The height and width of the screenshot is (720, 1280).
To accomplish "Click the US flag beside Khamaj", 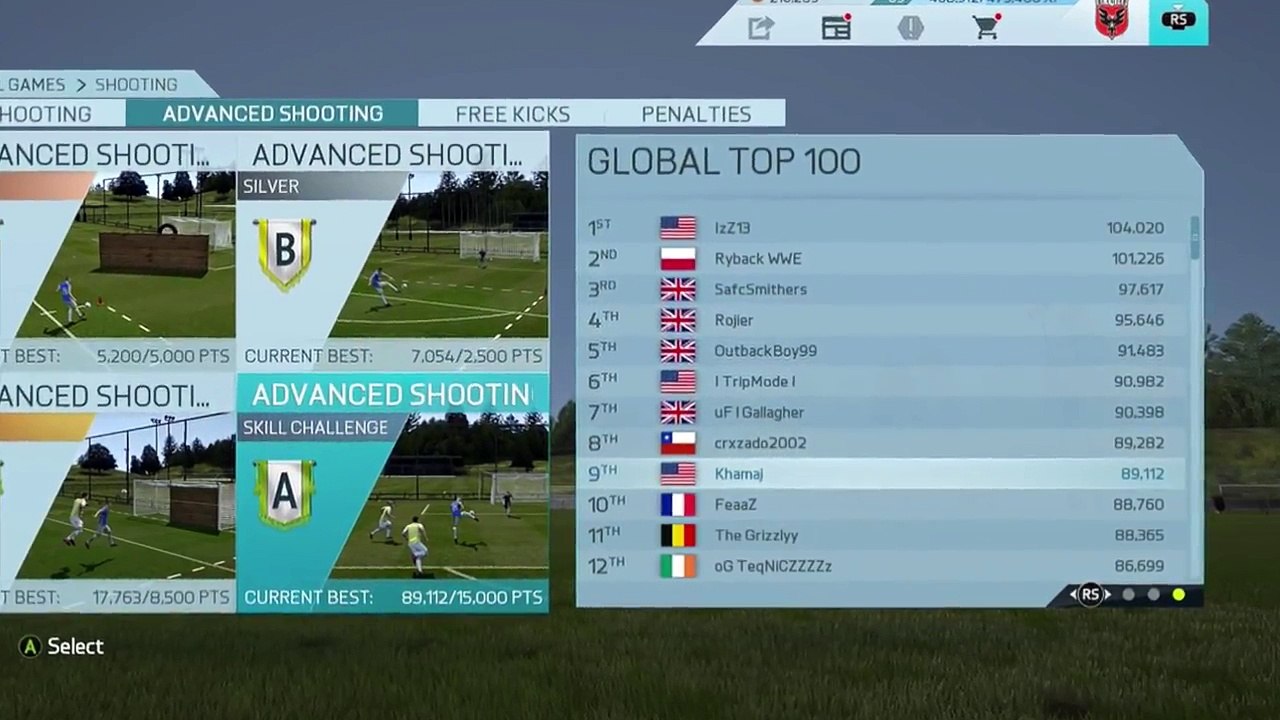I will [678, 474].
